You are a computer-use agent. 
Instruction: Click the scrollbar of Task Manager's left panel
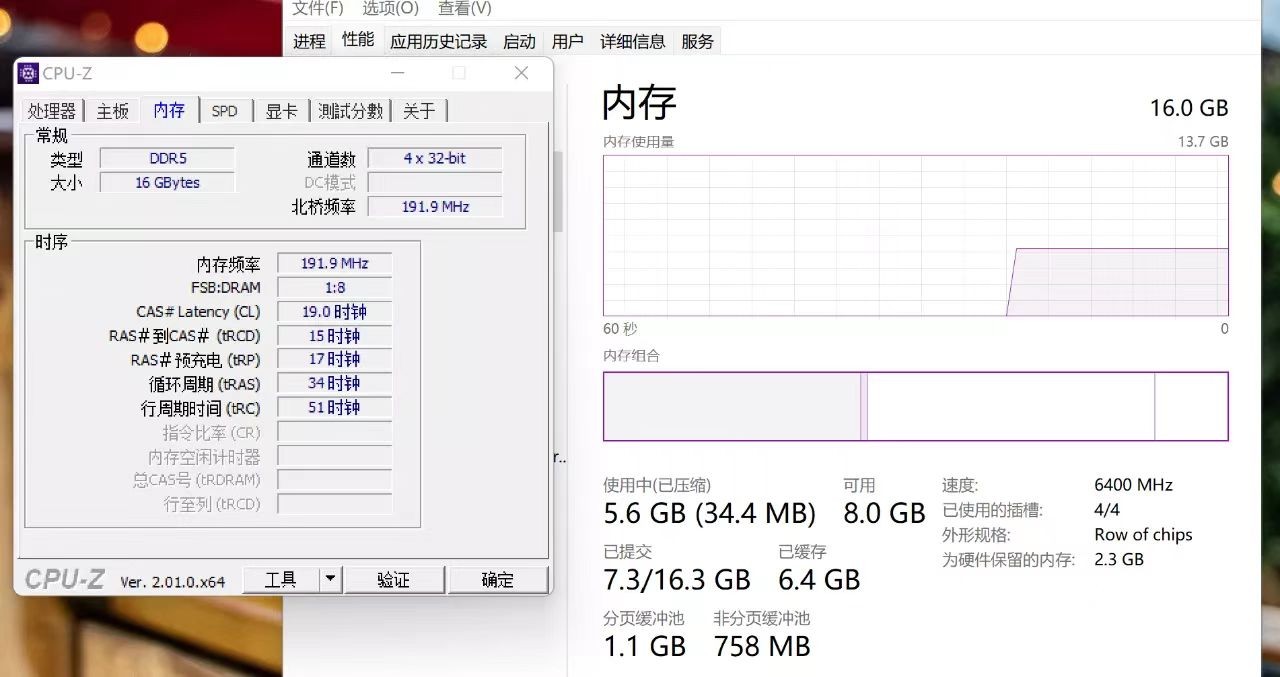(559, 190)
